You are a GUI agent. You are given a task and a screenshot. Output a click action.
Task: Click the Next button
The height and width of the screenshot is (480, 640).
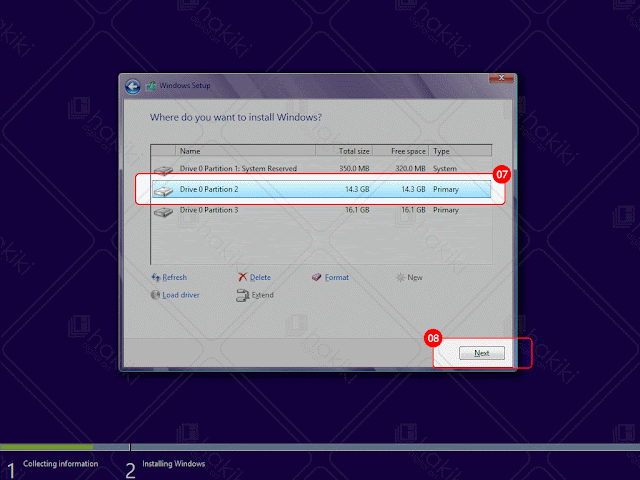point(482,353)
